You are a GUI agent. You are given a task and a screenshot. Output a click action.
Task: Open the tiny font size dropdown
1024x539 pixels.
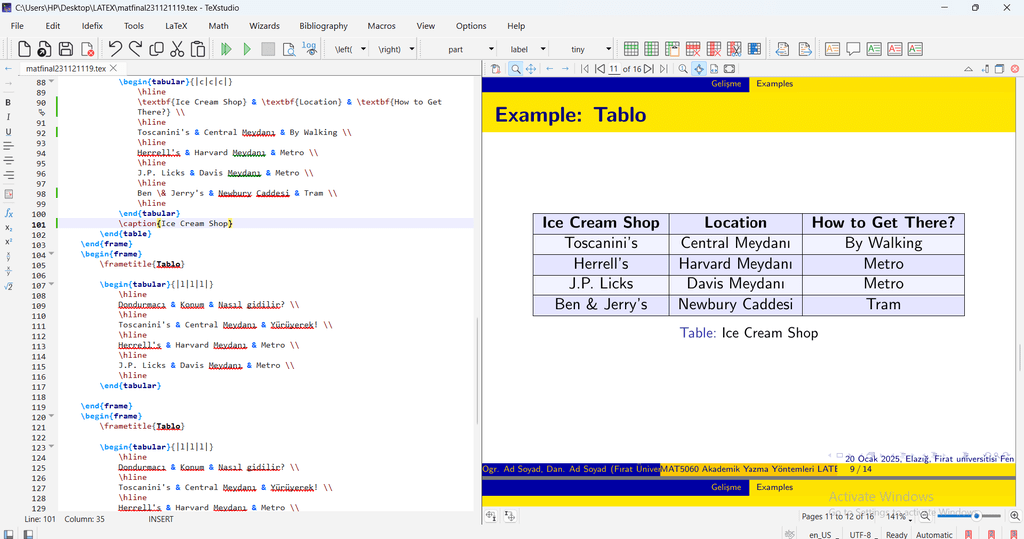(x=608, y=49)
